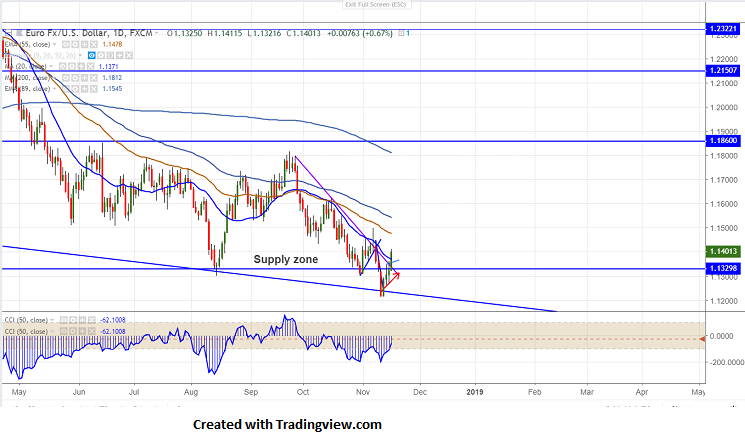The image size is (745, 436).
Task: Open settings gear for MA (20, close)
Action: coord(72,66)
